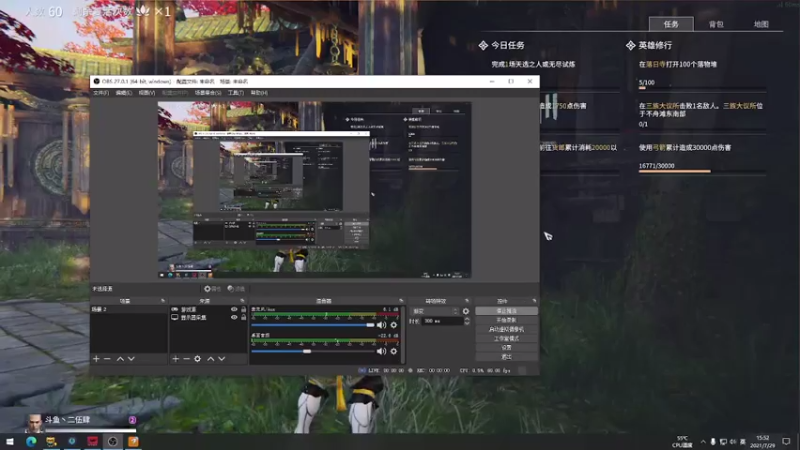800x450 pixels.
Task: Click the Start Recording button
Action: pos(506,320)
